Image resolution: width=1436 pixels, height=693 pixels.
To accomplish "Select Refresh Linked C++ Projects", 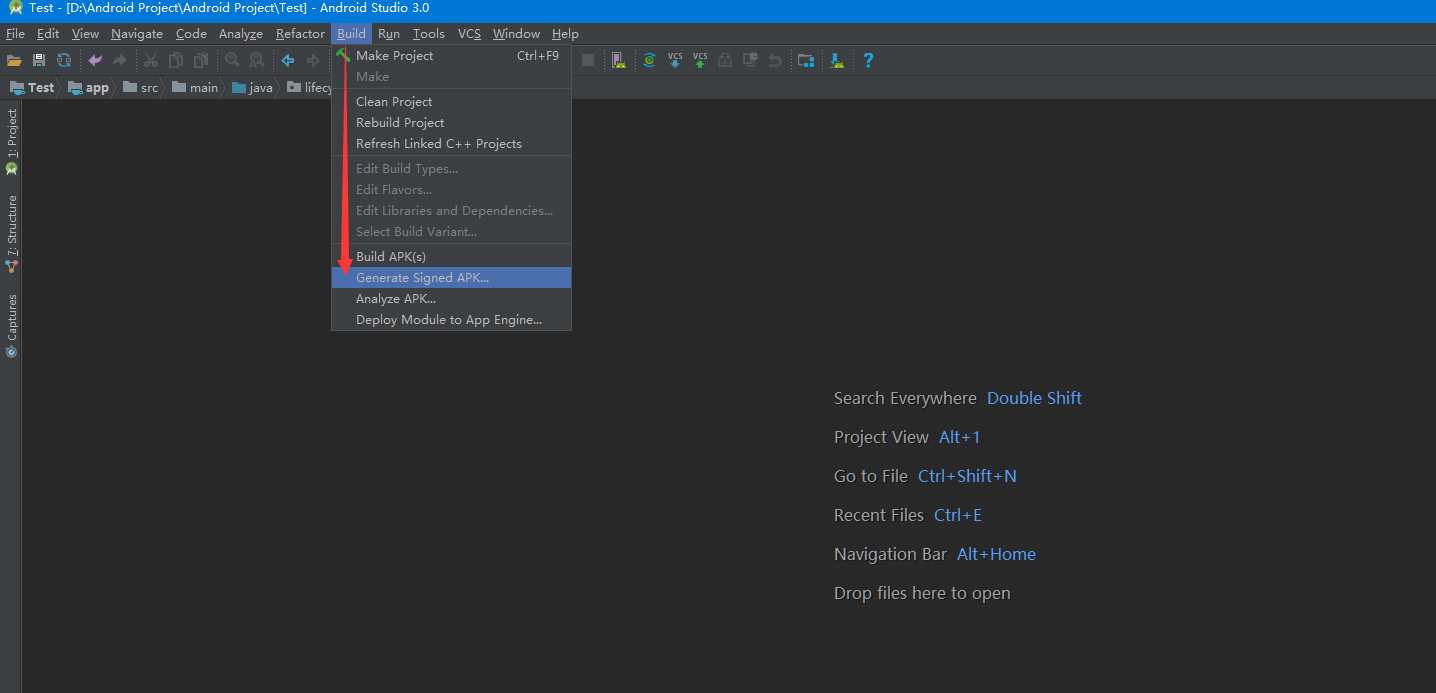I will click(451, 144).
